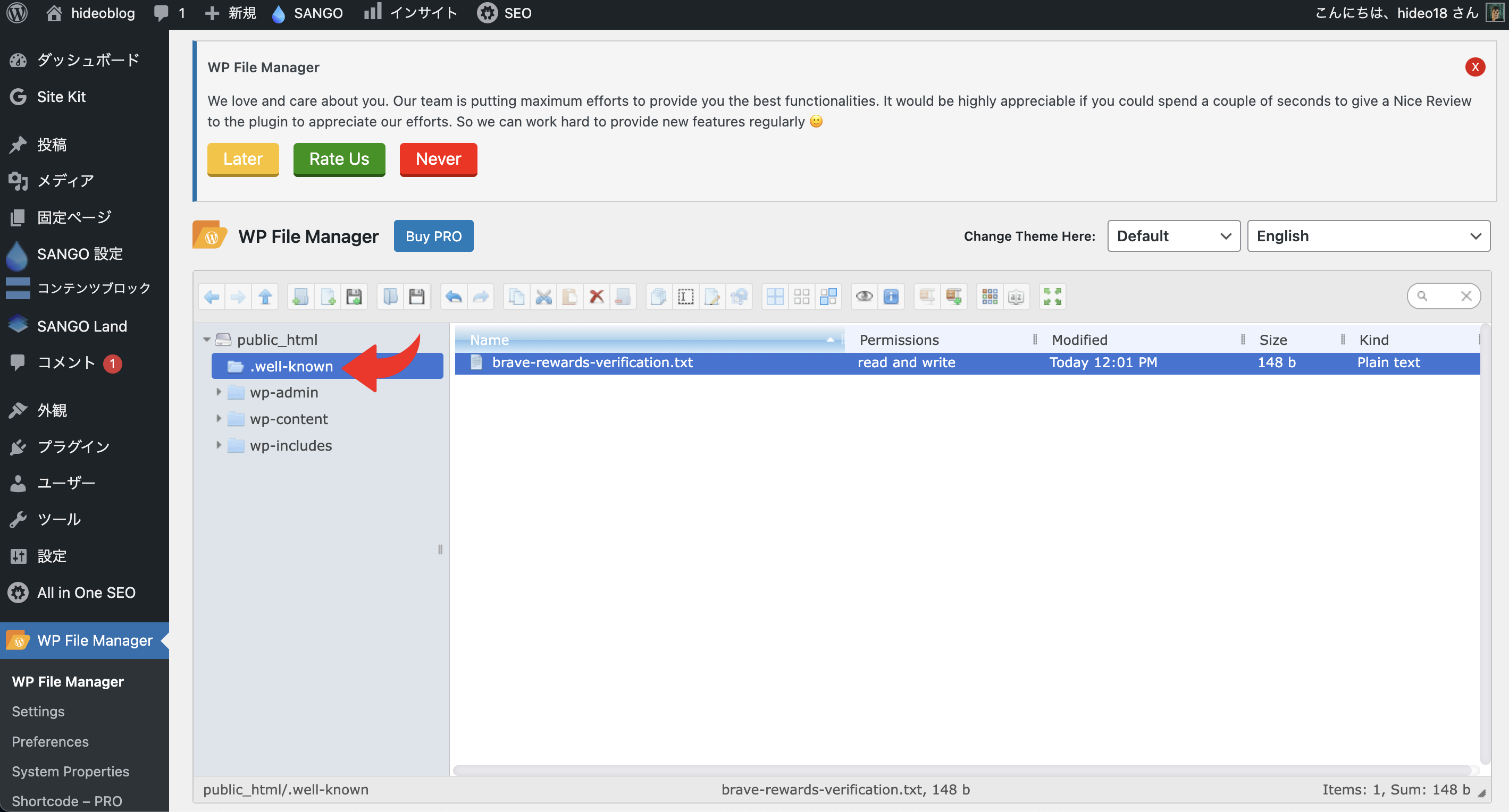Click the Rename toolbar icon
The image size is (1509, 812).
click(685, 297)
